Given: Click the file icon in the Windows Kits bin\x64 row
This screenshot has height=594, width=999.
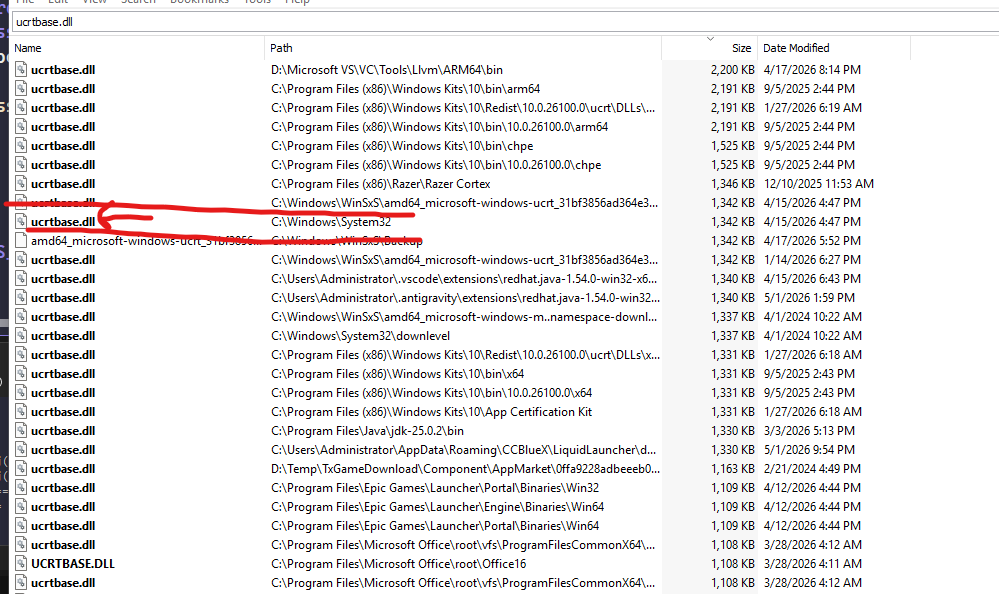Looking at the screenshot, I should click(21, 373).
